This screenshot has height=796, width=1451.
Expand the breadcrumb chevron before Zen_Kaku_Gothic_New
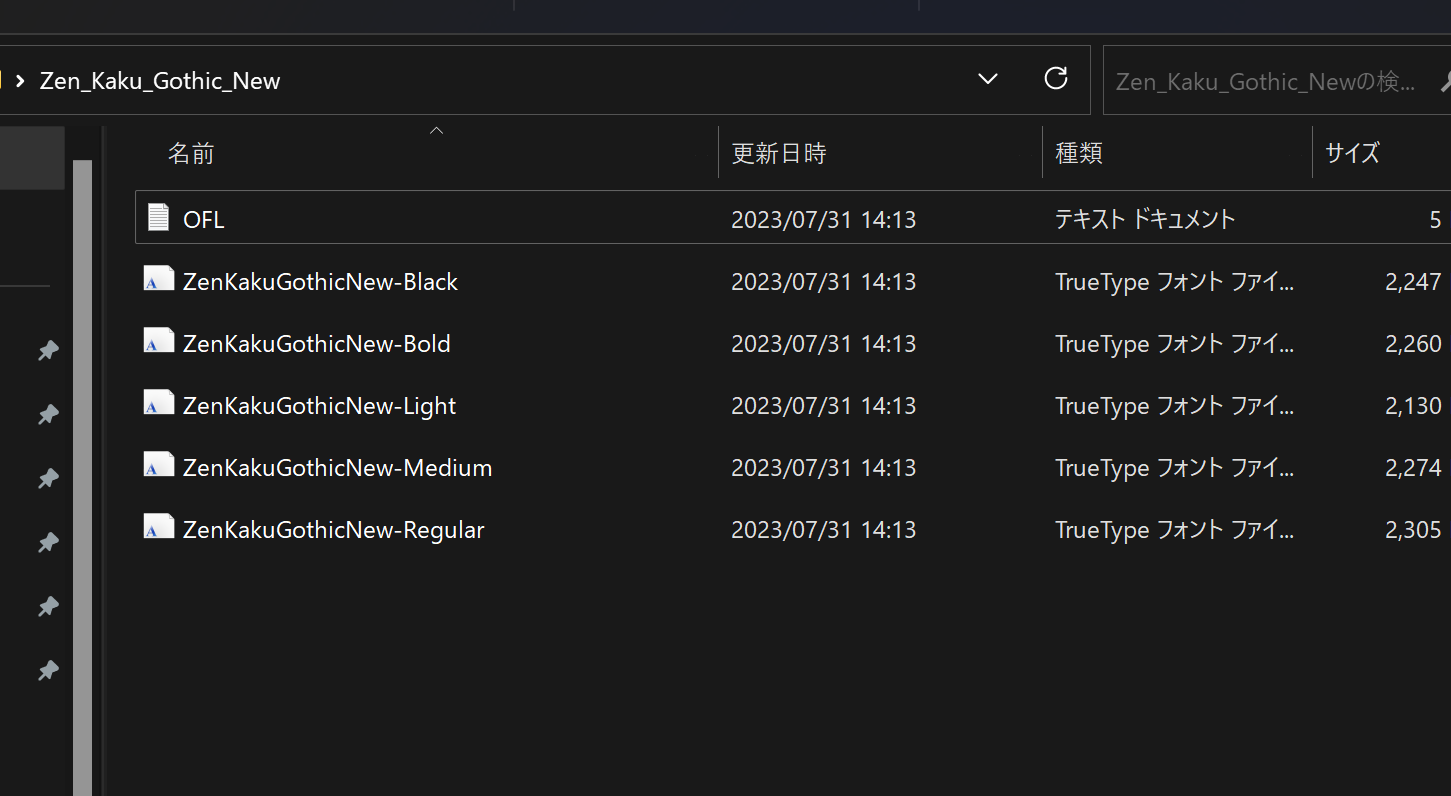[x=20, y=81]
